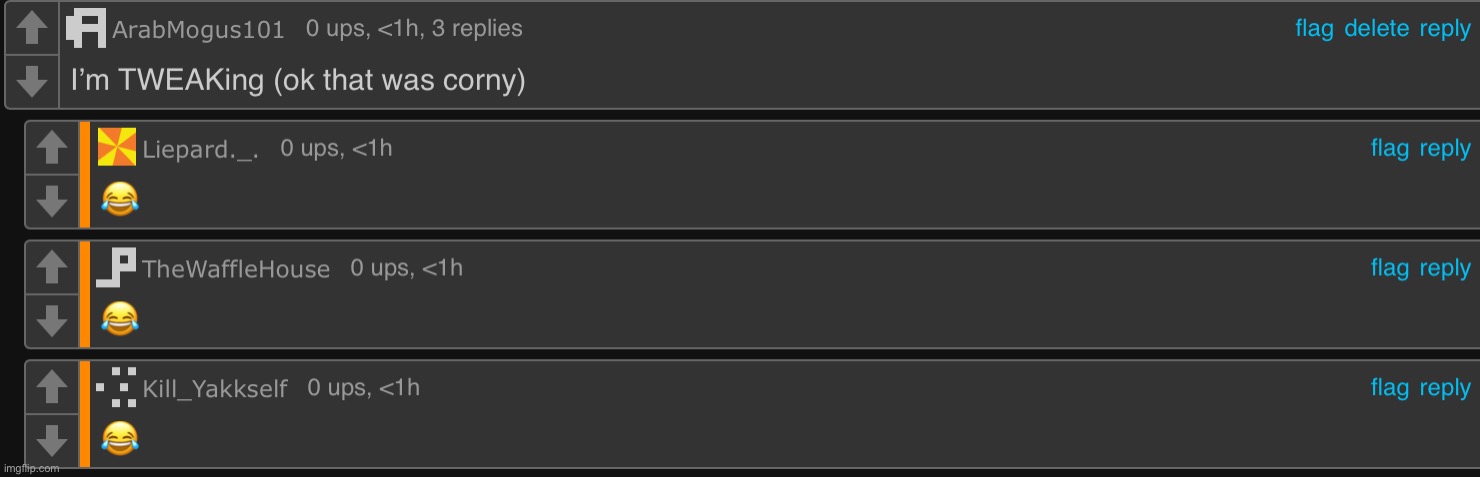Open TheWaffleHouse's profile name
This screenshot has width=1480, height=477.
tap(236, 269)
